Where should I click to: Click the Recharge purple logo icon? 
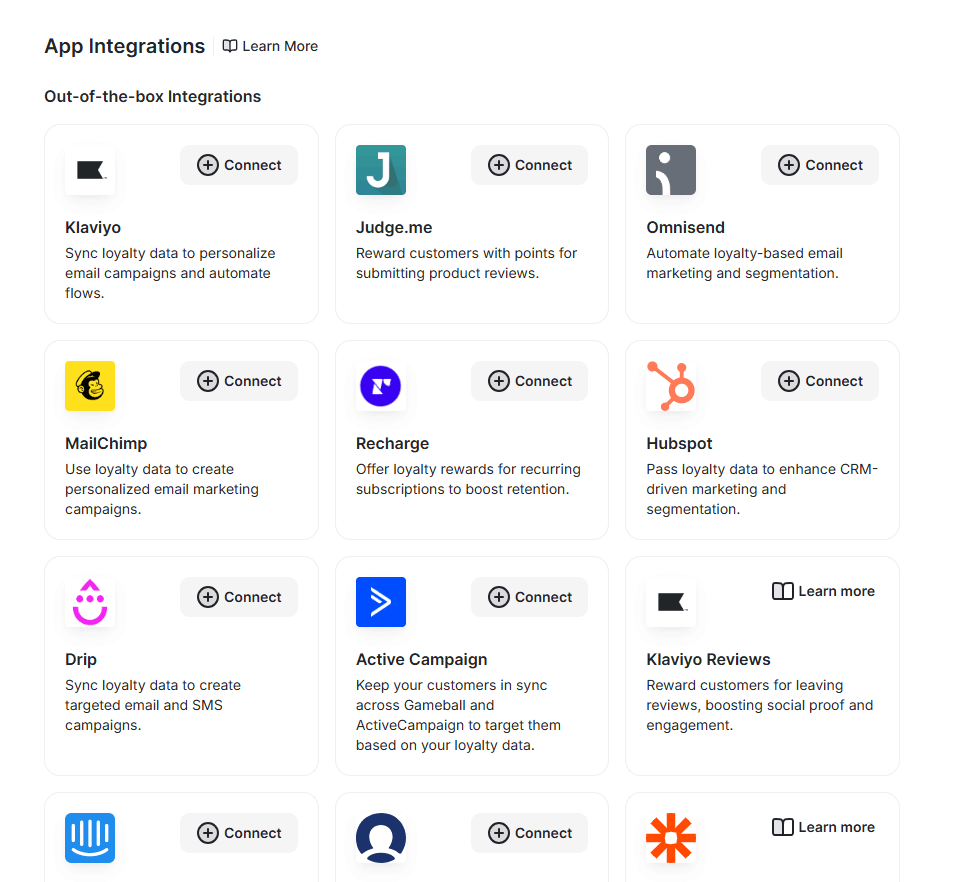[380, 386]
